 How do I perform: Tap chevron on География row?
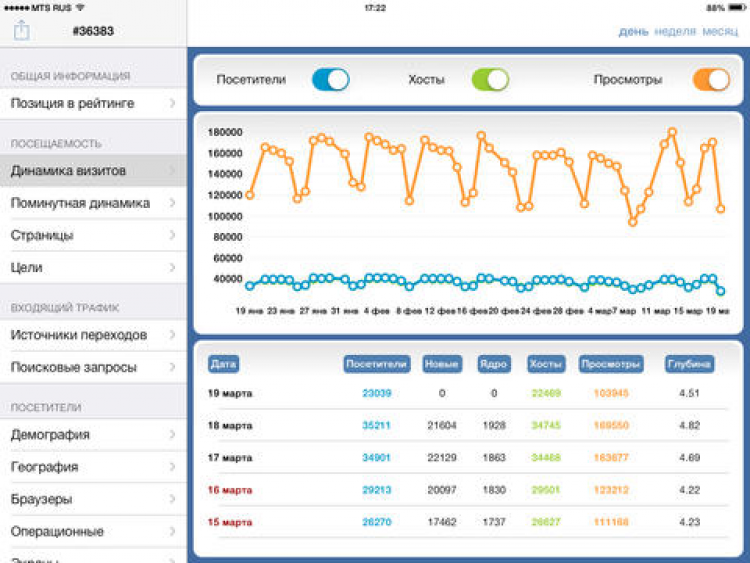pos(173,466)
